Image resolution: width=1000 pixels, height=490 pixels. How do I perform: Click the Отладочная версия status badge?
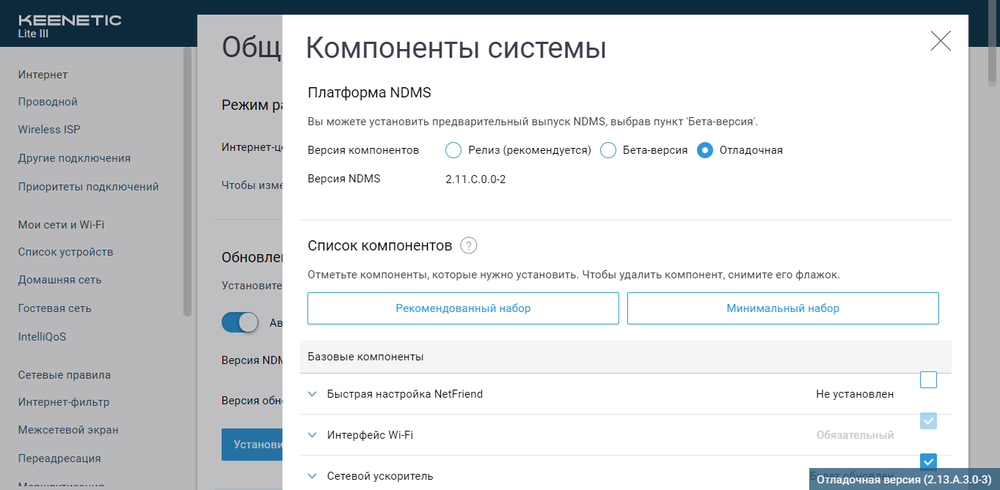pyautogui.click(x=903, y=479)
